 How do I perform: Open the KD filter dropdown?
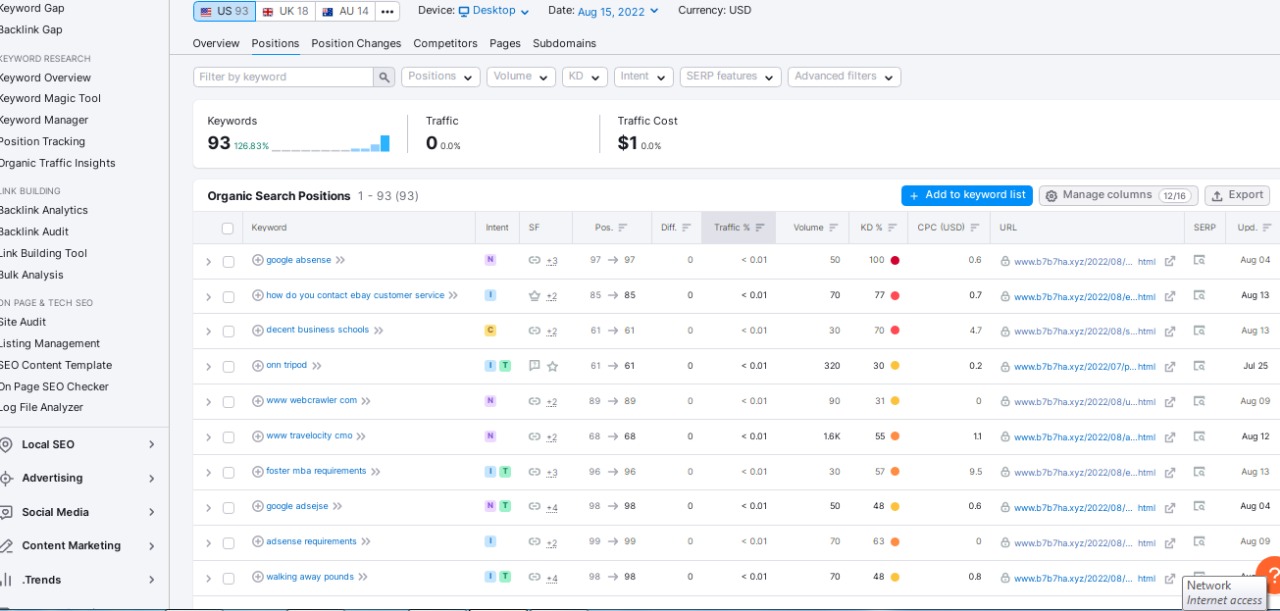(x=584, y=77)
